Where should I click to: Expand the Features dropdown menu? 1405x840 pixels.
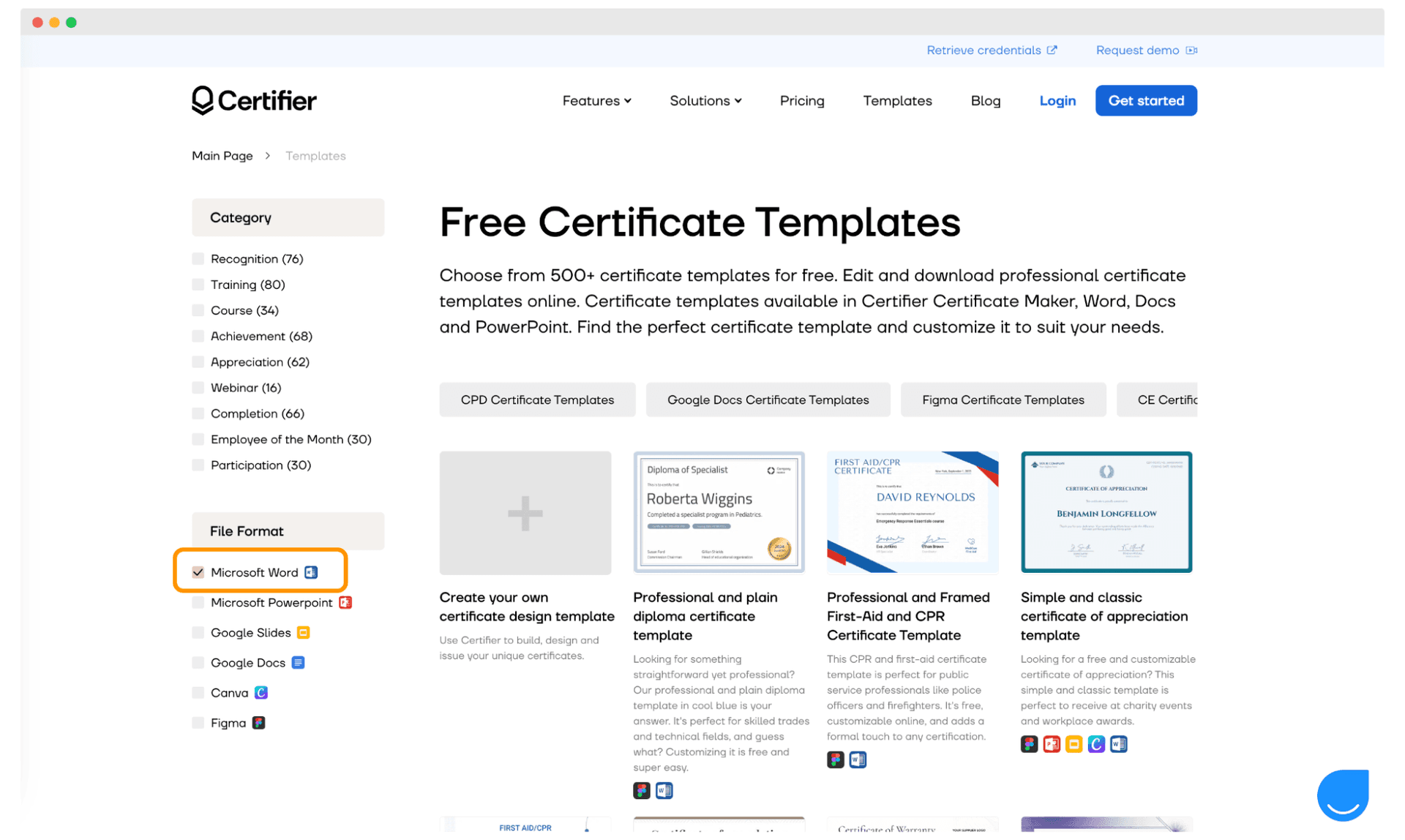point(596,101)
